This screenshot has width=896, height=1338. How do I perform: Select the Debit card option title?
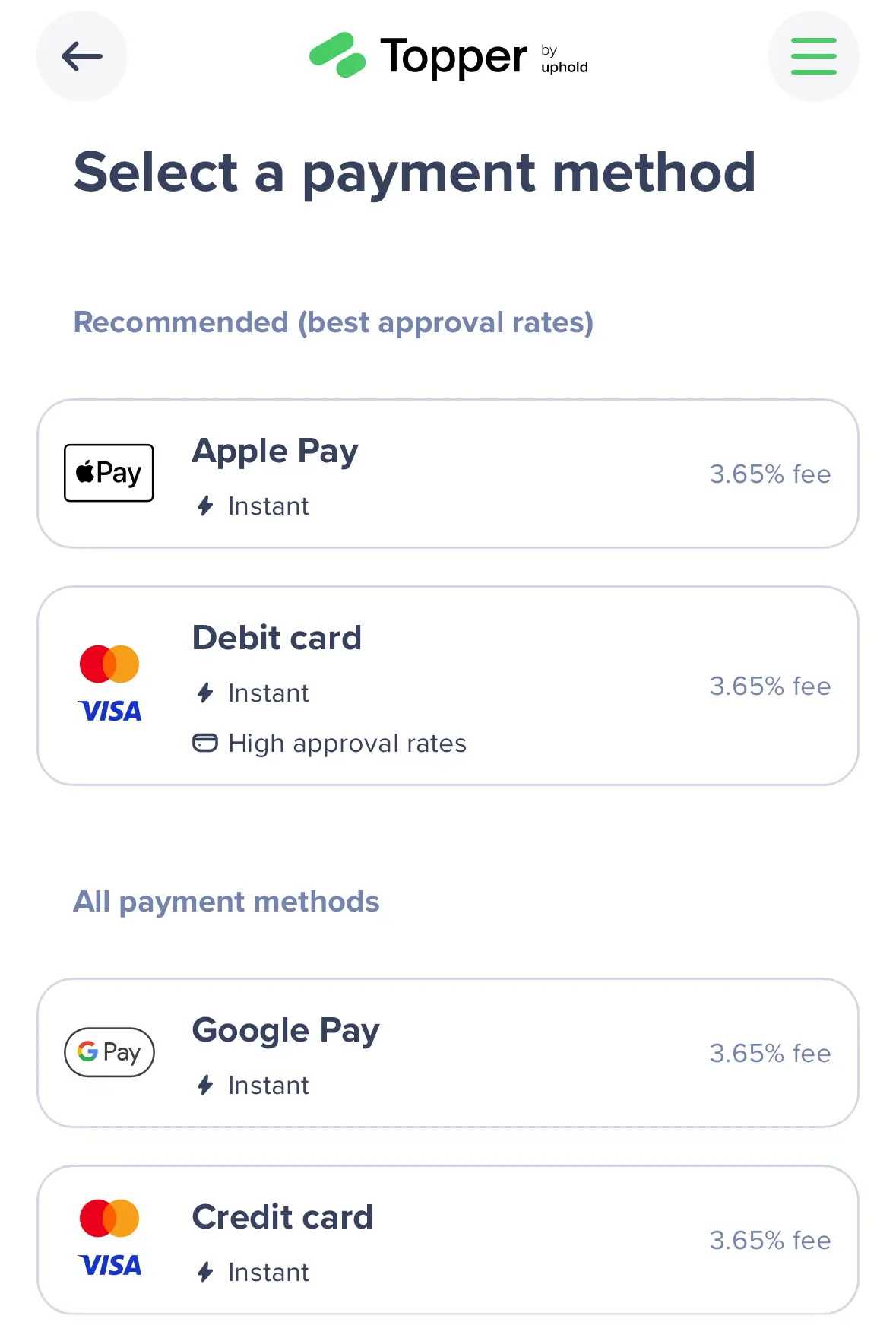pos(277,637)
